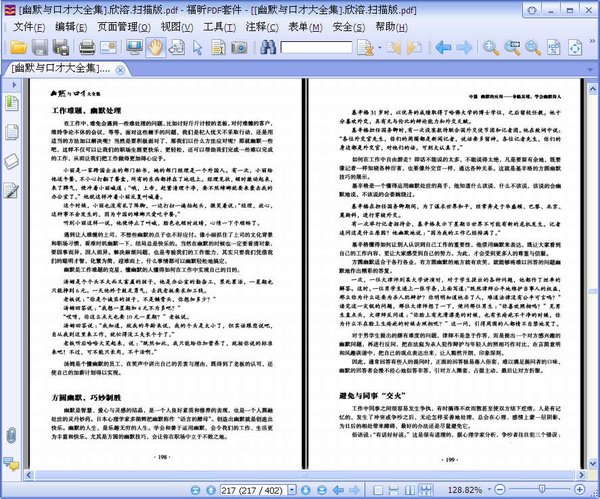Open the signatures pen panel icon
600x499 pixels.
(11, 190)
